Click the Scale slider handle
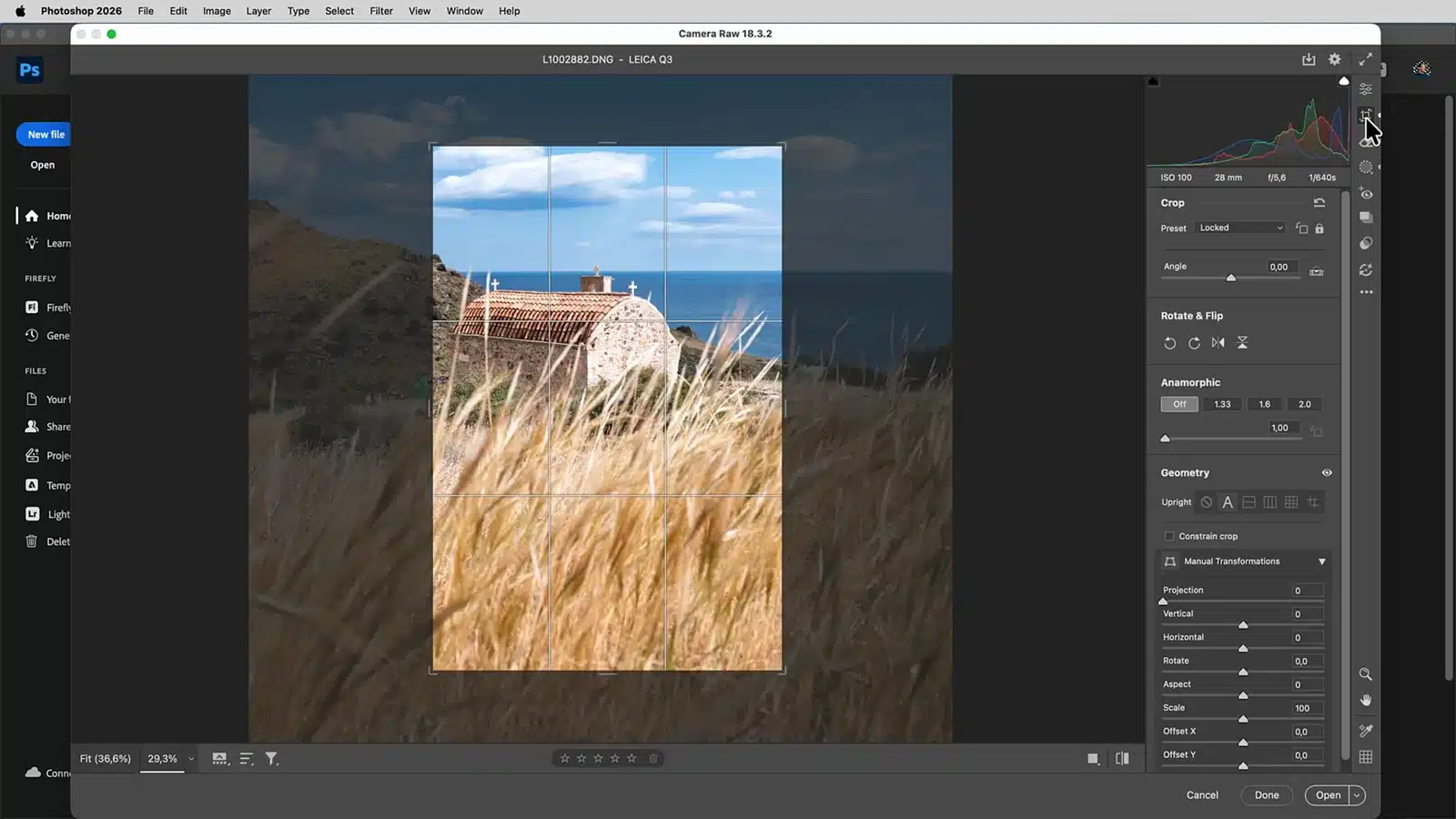This screenshot has height=819, width=1456. point(1243,719)
